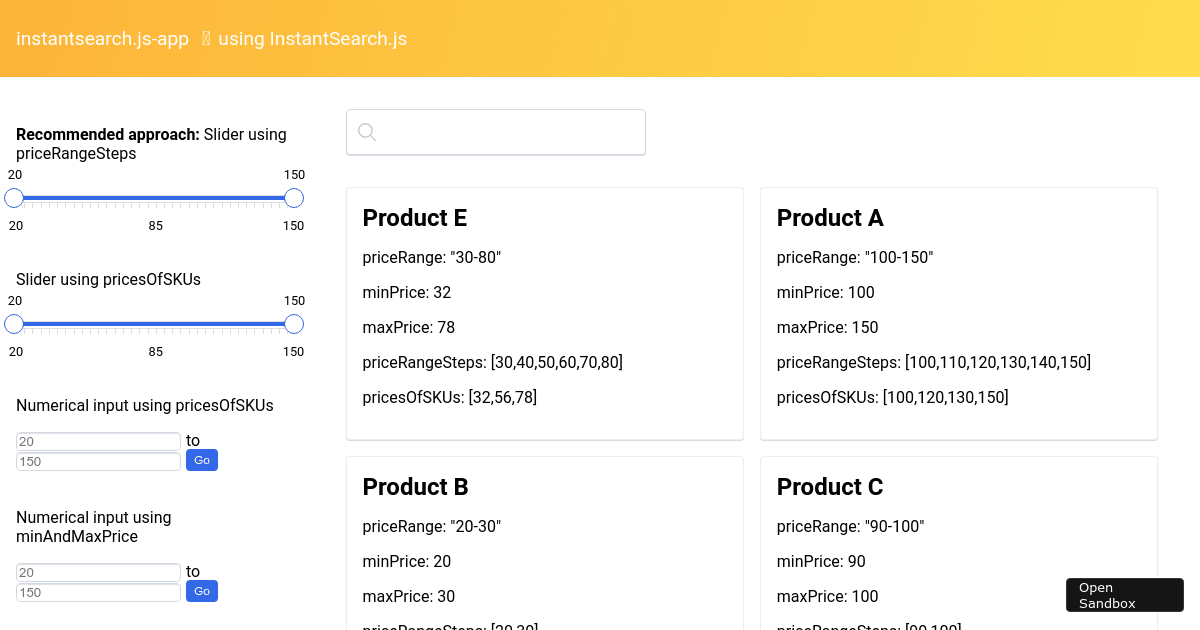Screen dimensions: 1200x630
Task: Click the pricesOfSKUs numerical minimum input
Action: [x=98, y=441]
